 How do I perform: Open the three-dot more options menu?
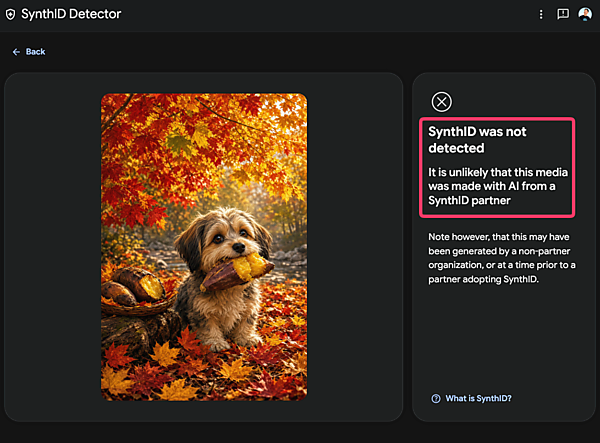tap(541, 15)
